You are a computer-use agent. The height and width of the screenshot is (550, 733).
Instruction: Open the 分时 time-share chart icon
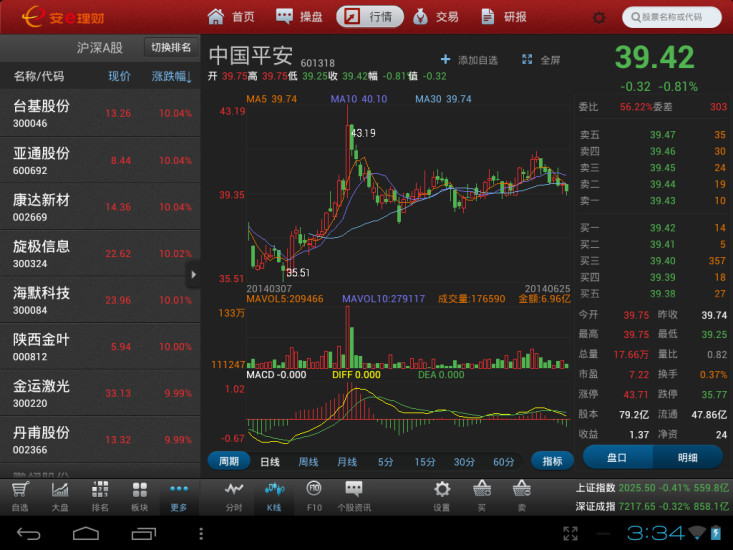point(234,495)
